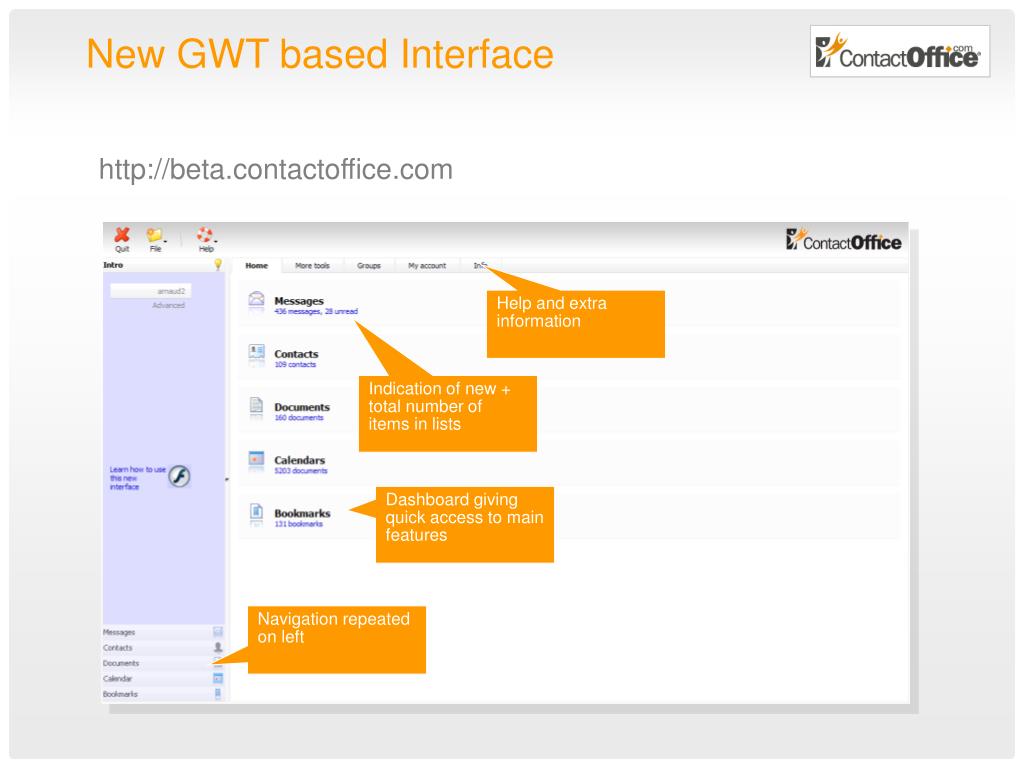The image size is (1024, 768).
Task: Collapse the left panel with splitter arrow
Action: (x=227, y=480)
